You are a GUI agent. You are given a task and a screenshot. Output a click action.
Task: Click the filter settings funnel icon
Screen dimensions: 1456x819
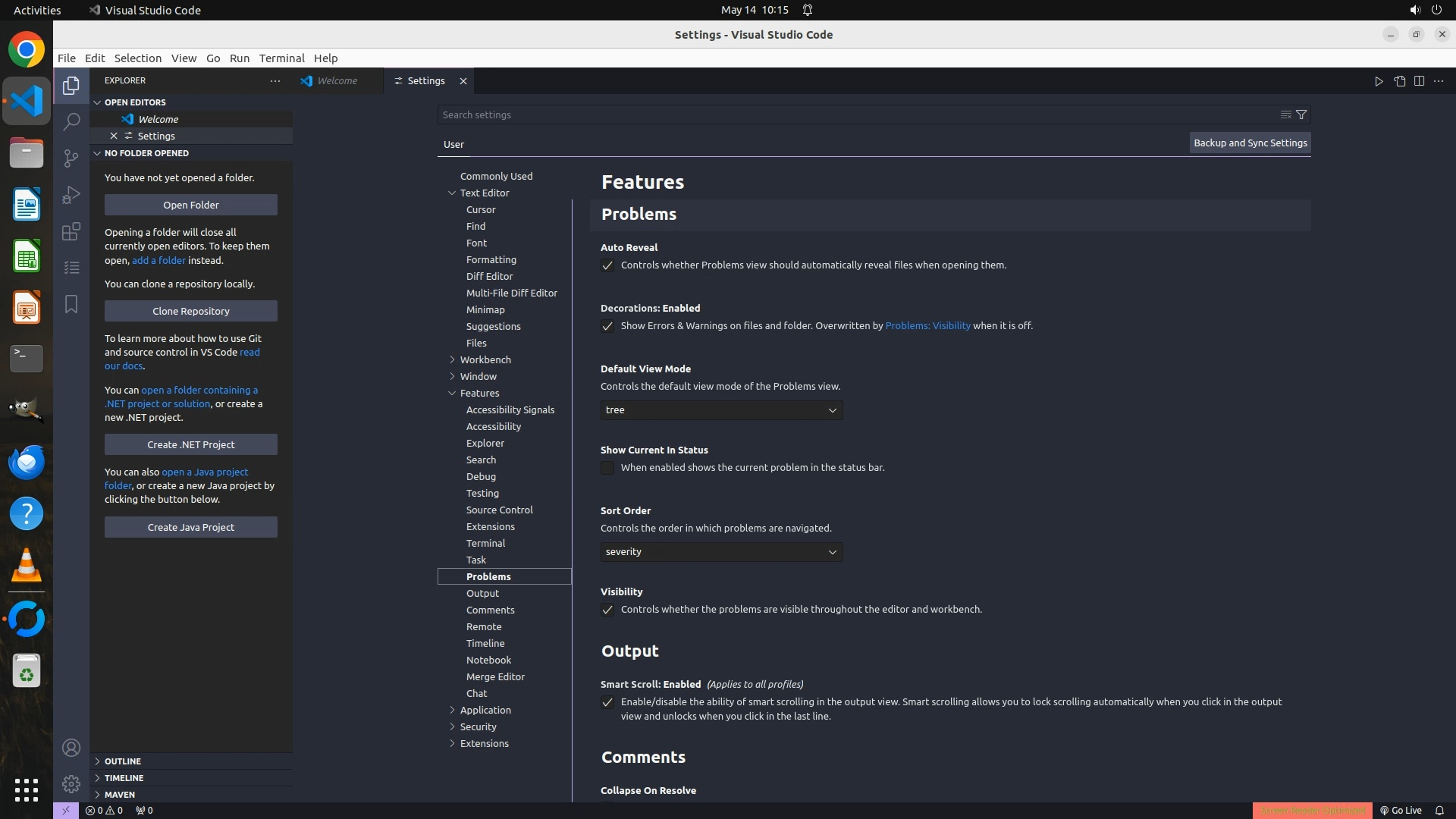coord(1301,115)
